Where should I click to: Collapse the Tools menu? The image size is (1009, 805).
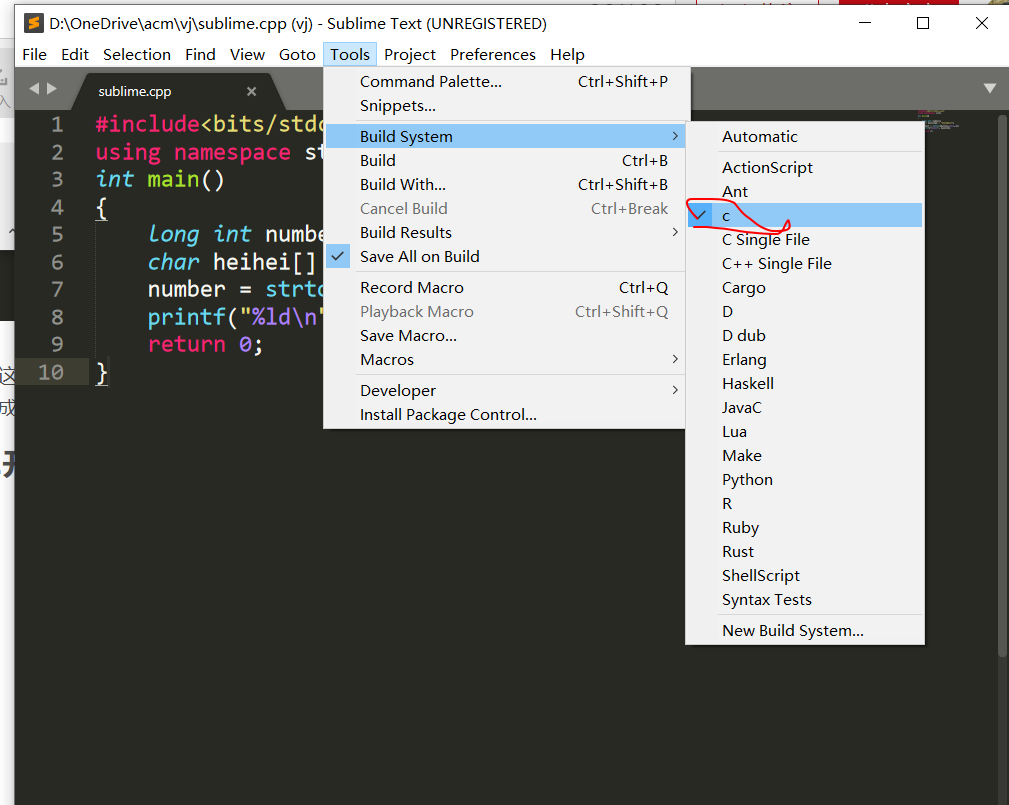pos(350,55)
